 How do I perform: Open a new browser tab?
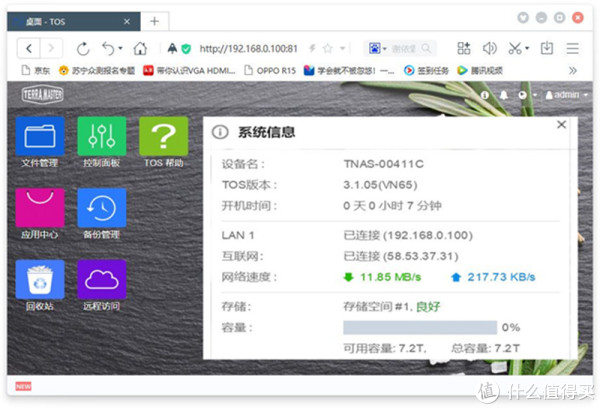(154, 20)
